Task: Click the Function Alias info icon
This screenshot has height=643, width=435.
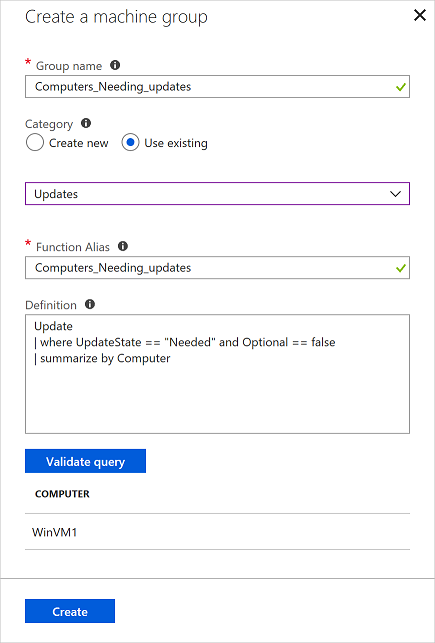Action: point(123,246)
